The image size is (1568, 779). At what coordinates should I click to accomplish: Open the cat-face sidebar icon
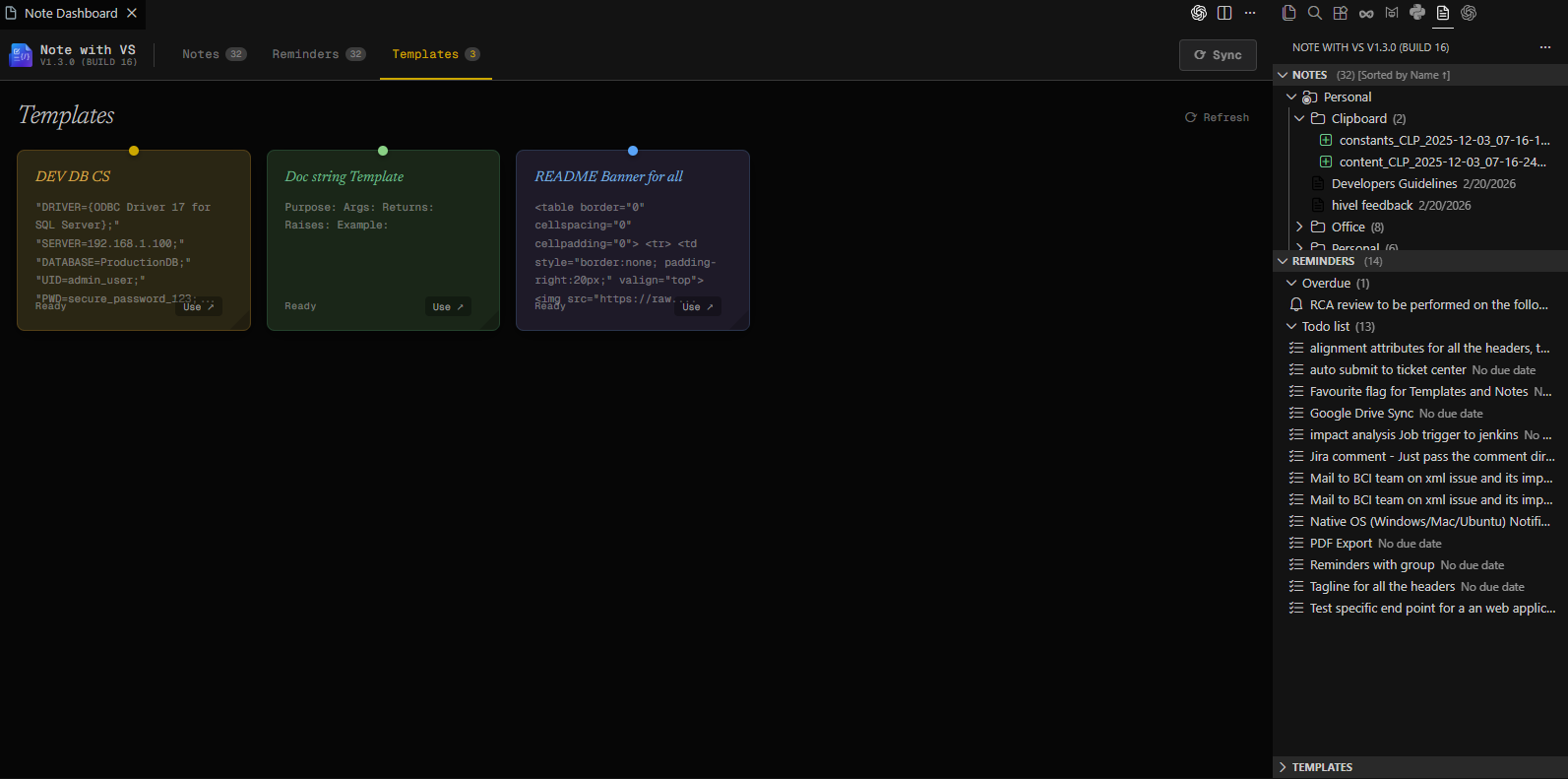(1392, 13)
